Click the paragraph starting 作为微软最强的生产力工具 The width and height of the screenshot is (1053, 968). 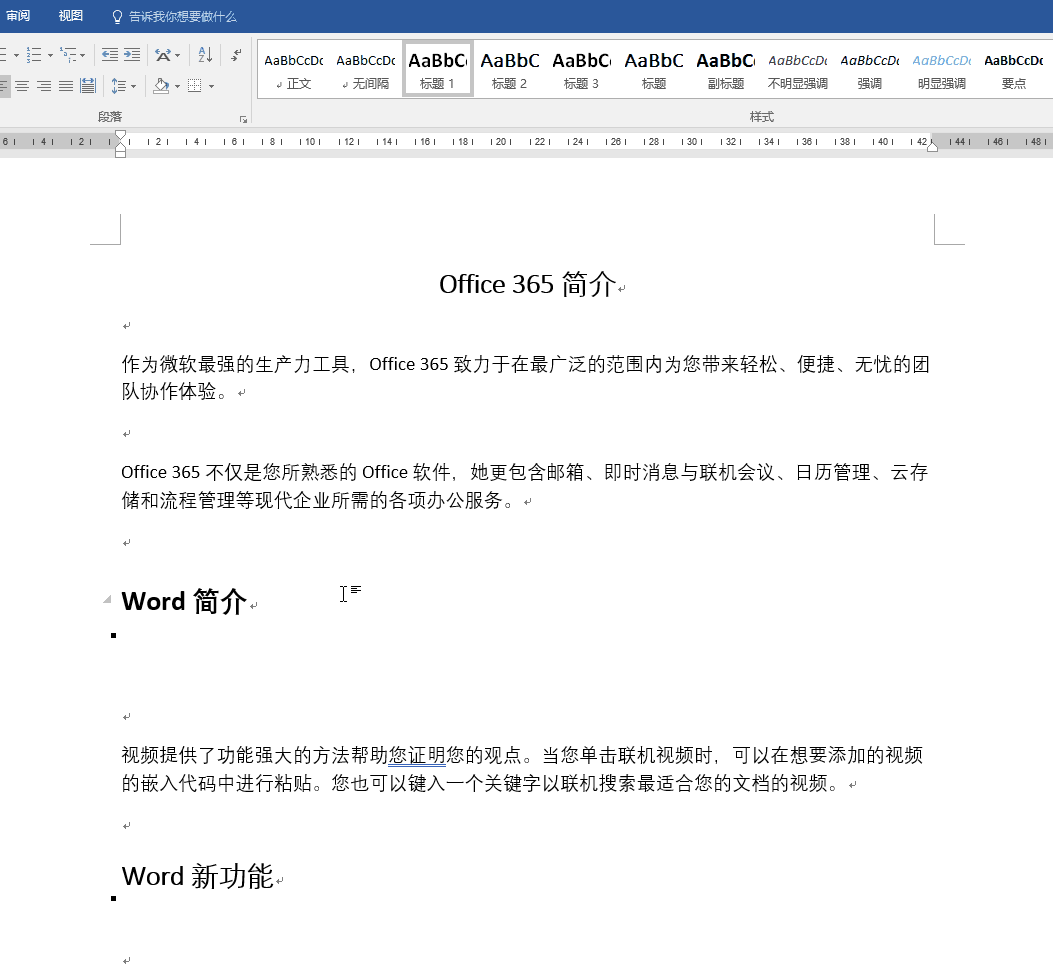click(x=525, y=378)
